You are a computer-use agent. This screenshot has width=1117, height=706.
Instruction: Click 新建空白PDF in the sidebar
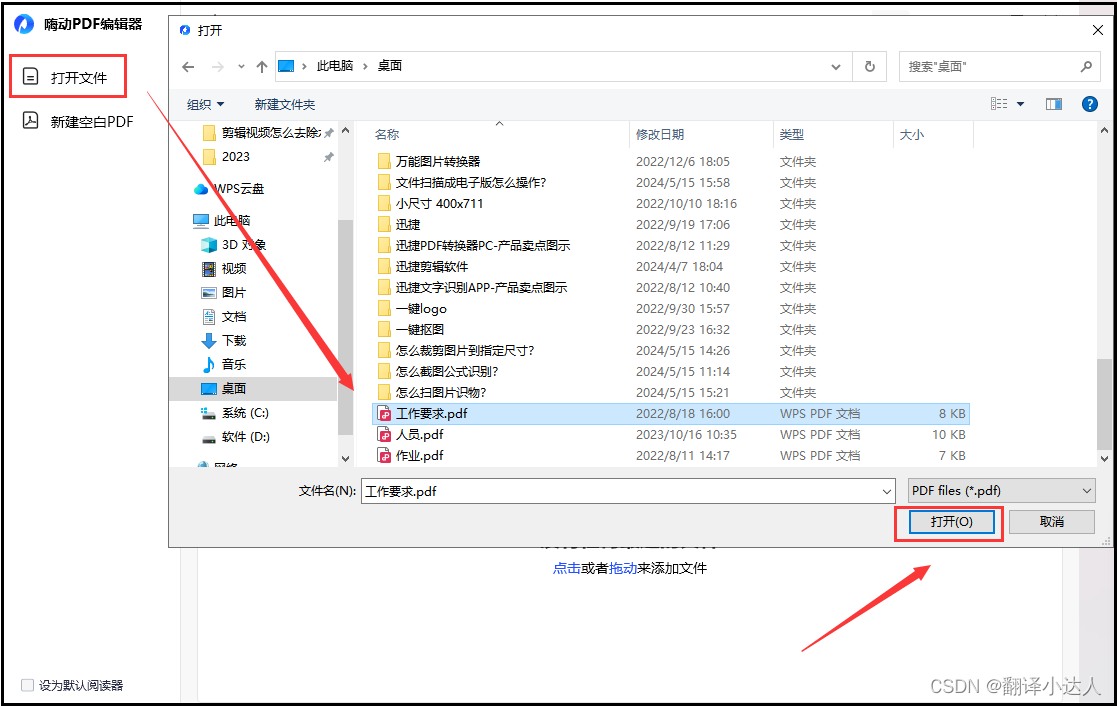(78, 121)
